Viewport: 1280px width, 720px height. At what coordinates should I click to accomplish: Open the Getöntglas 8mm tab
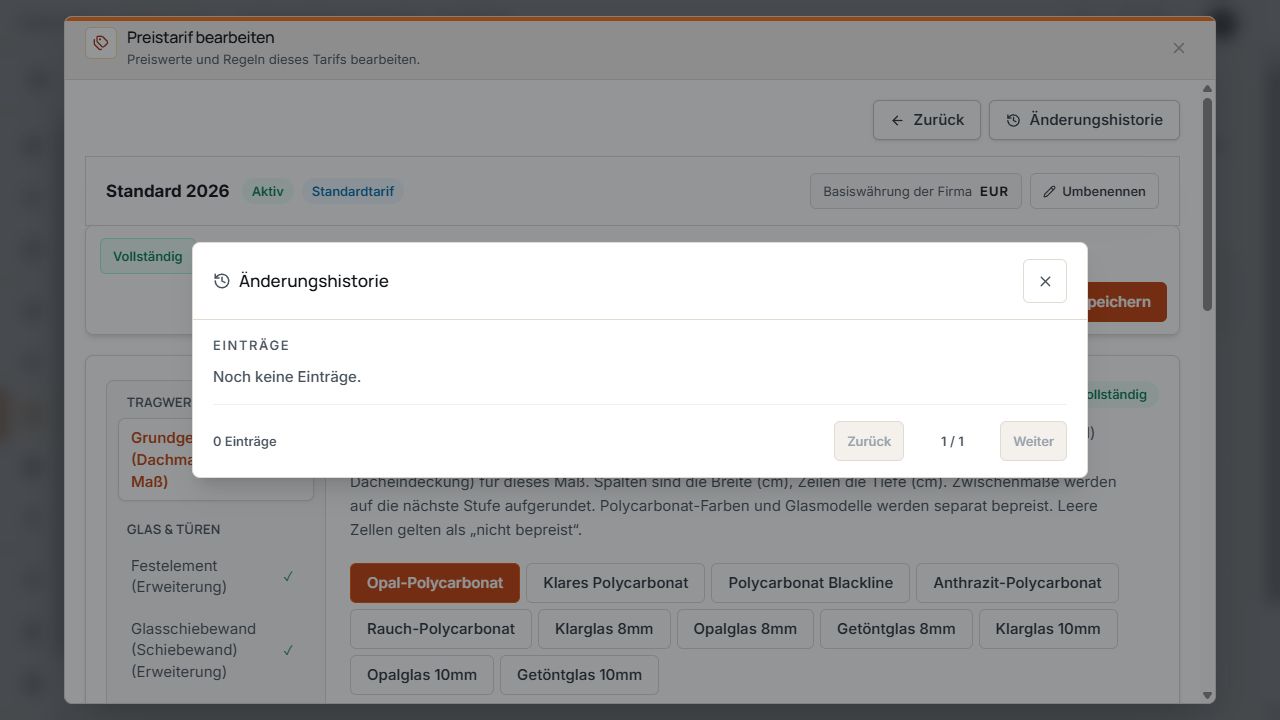pos(896,629)
